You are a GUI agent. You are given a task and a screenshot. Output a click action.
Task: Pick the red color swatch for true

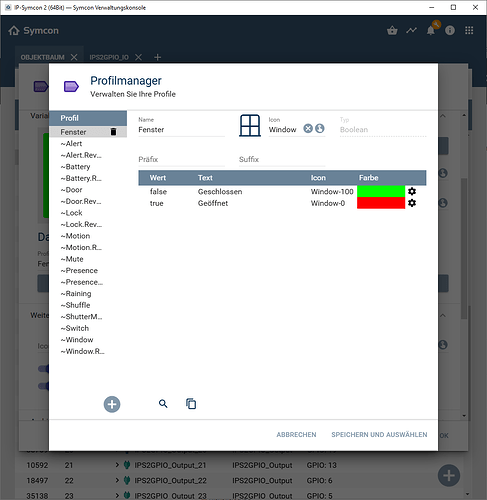pos(381,203)
